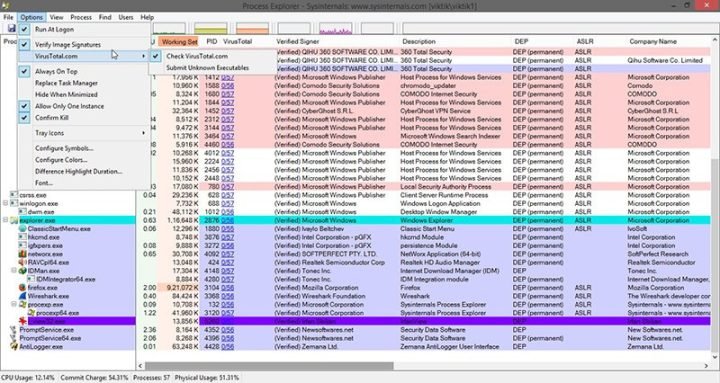
Task: Click the red star icon of highlighted process
Action: [22, 321]
